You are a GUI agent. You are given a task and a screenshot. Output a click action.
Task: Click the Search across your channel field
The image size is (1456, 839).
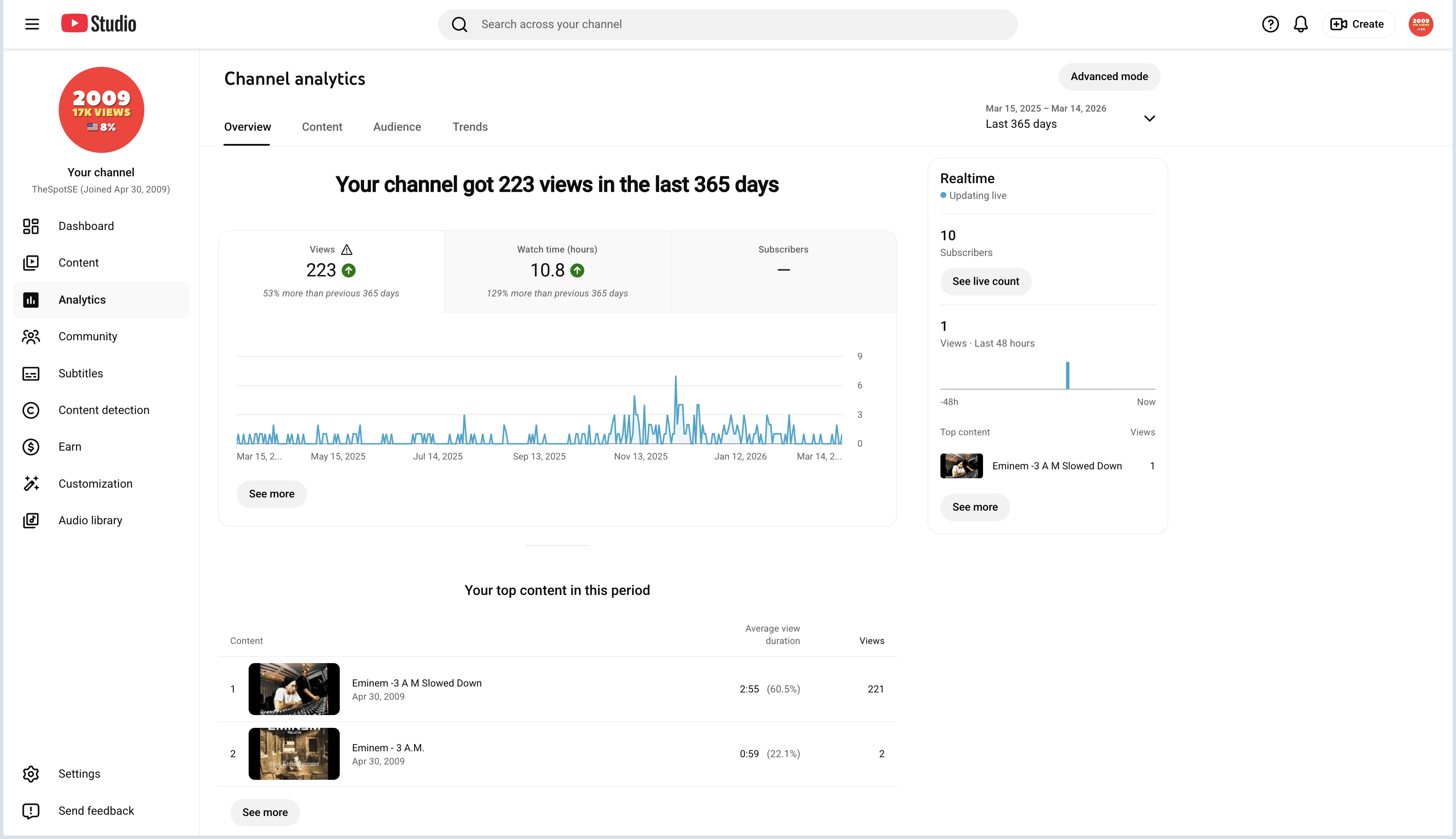point(728,24)
